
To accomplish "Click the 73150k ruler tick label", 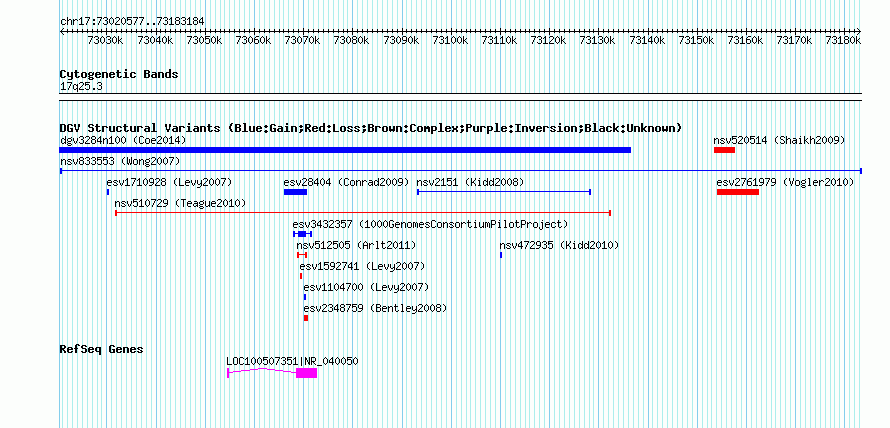I will point(696,40).
